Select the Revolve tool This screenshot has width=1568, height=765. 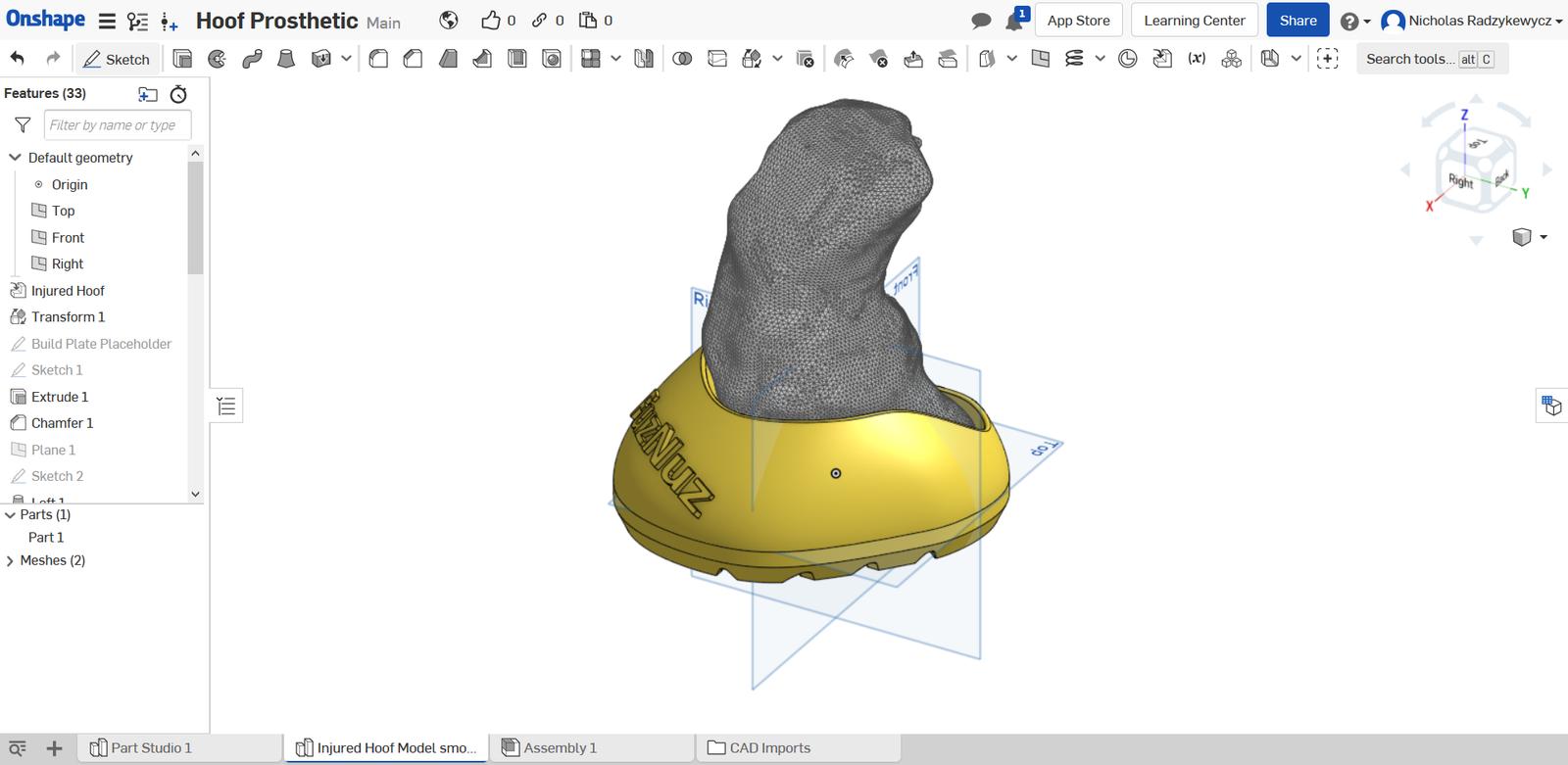(x=218, y=59)
